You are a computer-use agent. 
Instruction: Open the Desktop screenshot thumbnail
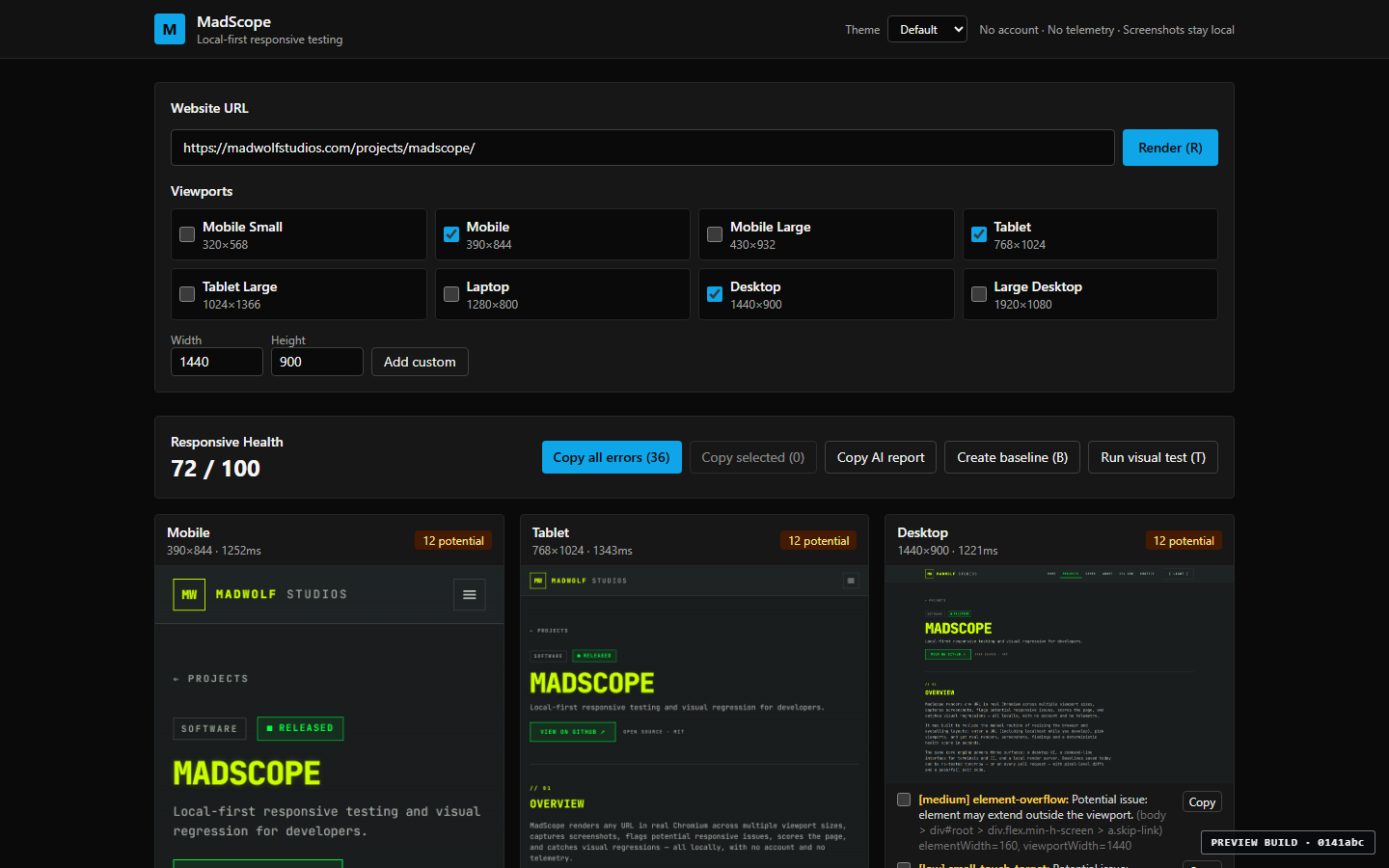[x=1060, y=674]
